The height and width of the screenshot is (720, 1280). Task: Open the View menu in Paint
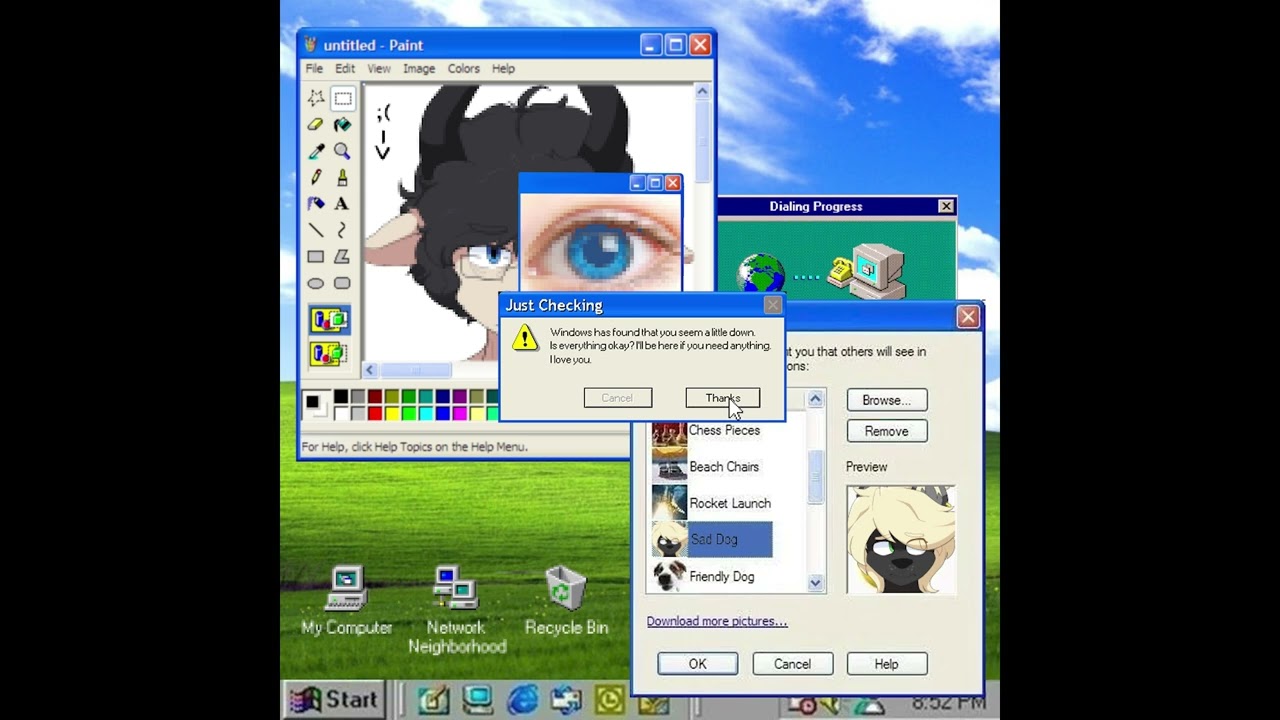[379, 69]
